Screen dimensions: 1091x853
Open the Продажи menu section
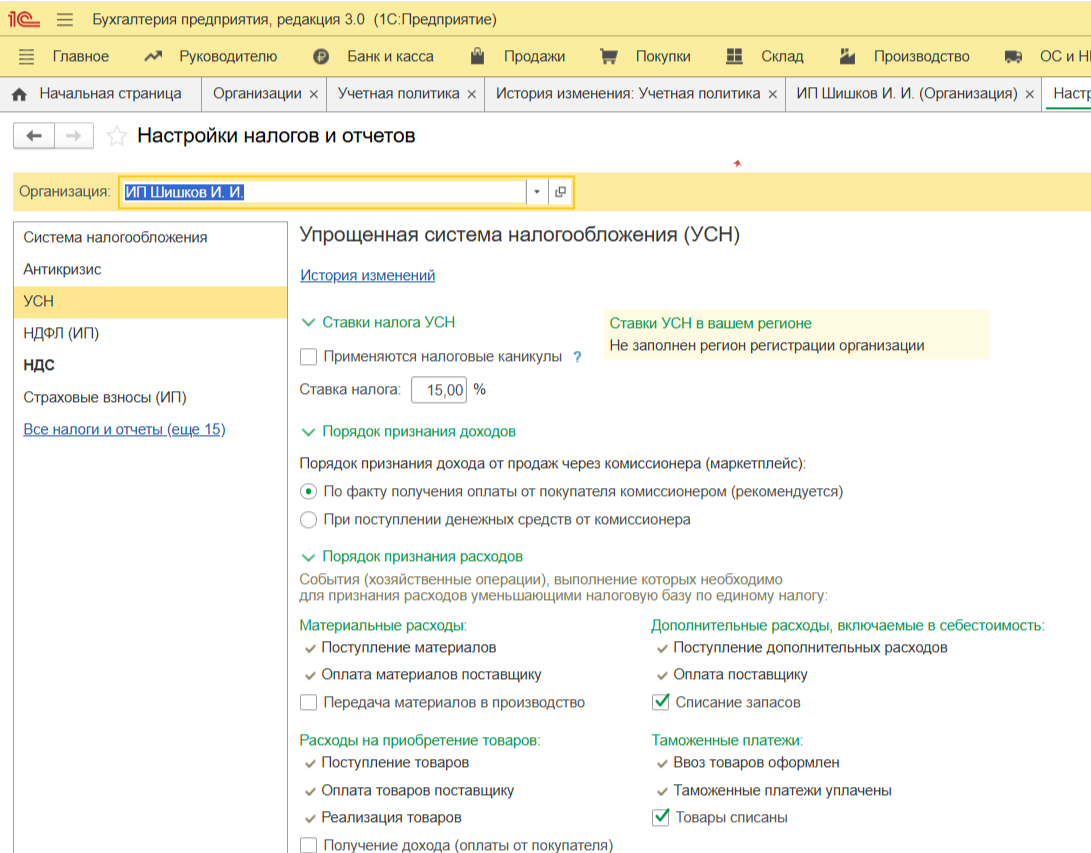coord(534,56)
